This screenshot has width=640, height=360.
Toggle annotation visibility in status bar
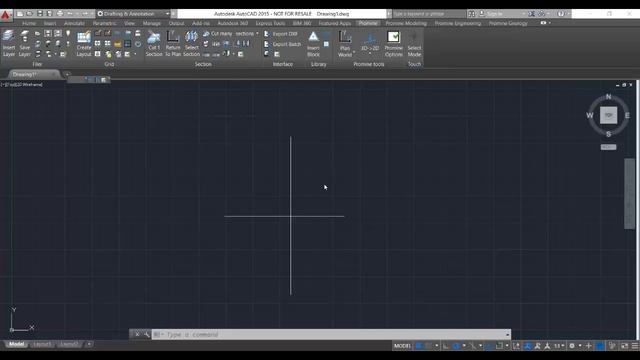pos(527,346)
